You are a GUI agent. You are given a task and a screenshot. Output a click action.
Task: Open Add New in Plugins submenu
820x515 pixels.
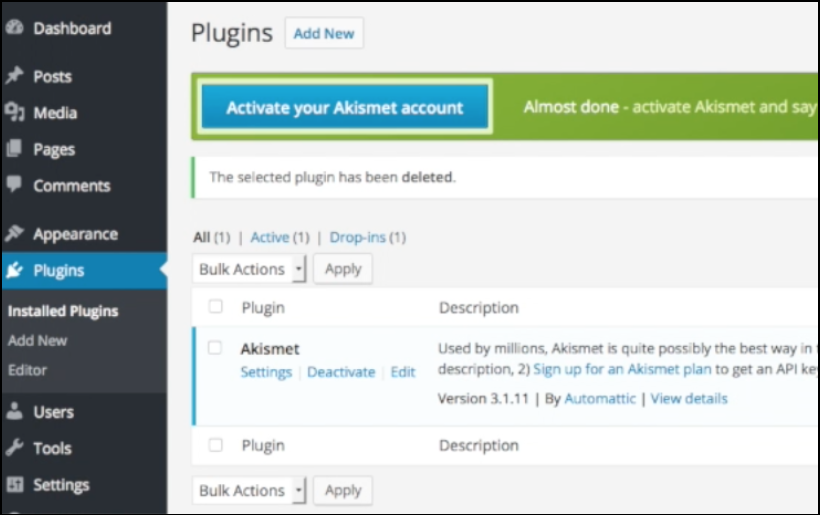(38, 340)
